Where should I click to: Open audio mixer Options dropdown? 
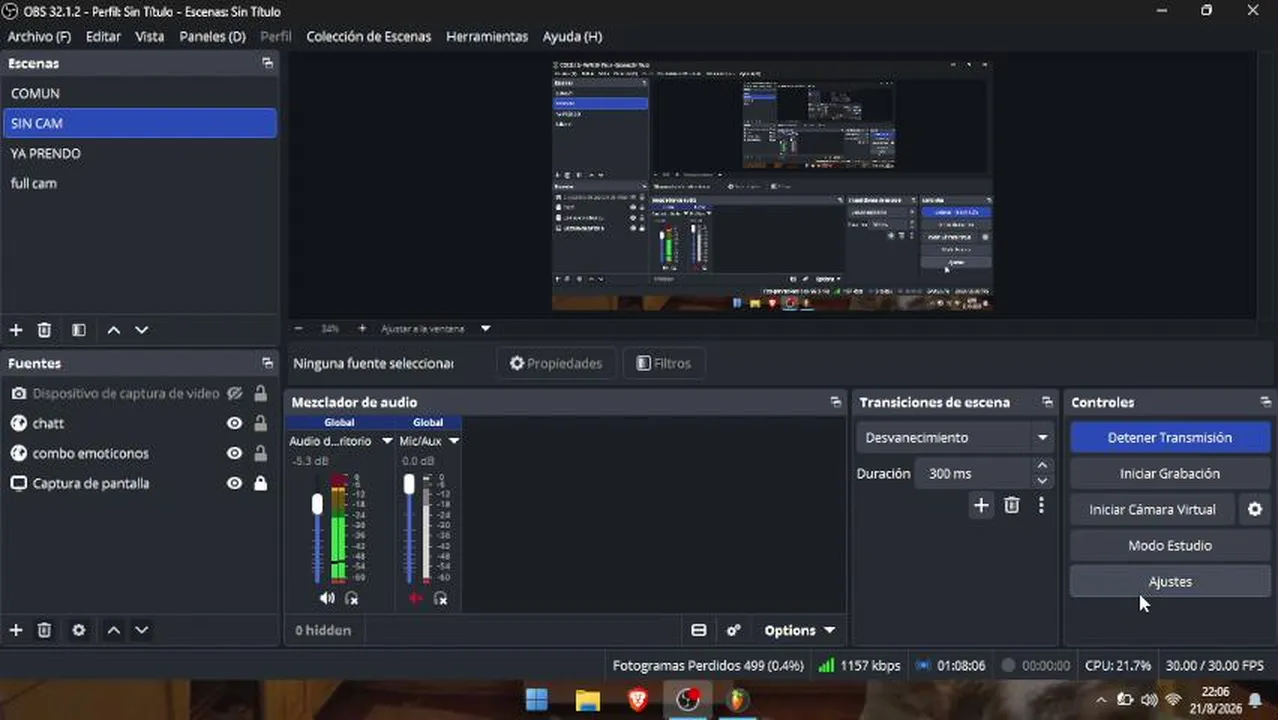click(799, 630)
